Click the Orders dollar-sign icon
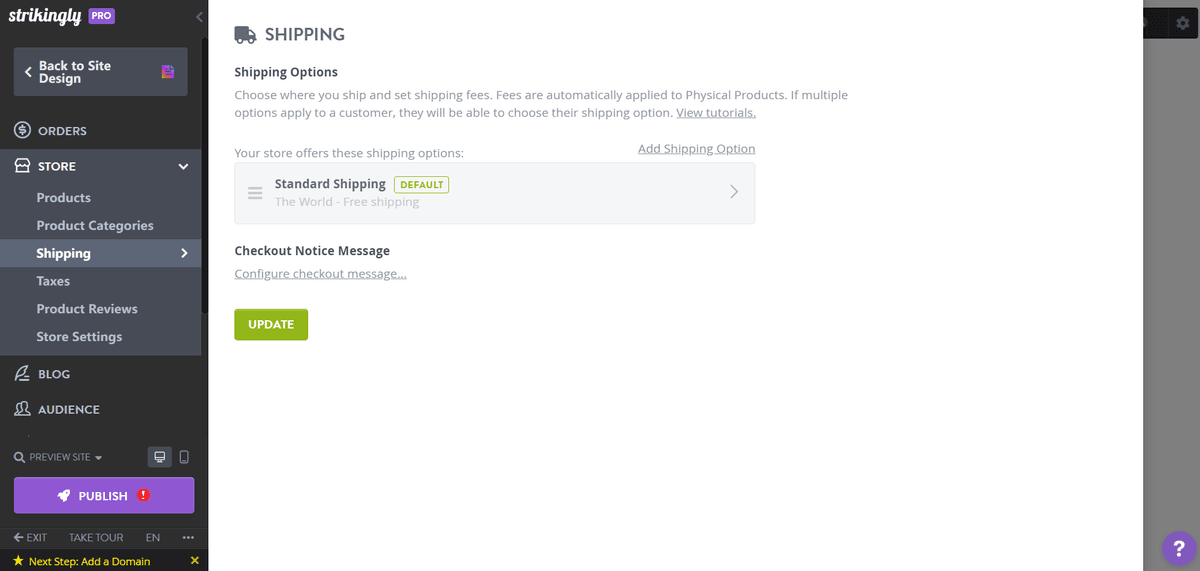Viewport: 1200px width, 571px height. (x=22, y=131)
